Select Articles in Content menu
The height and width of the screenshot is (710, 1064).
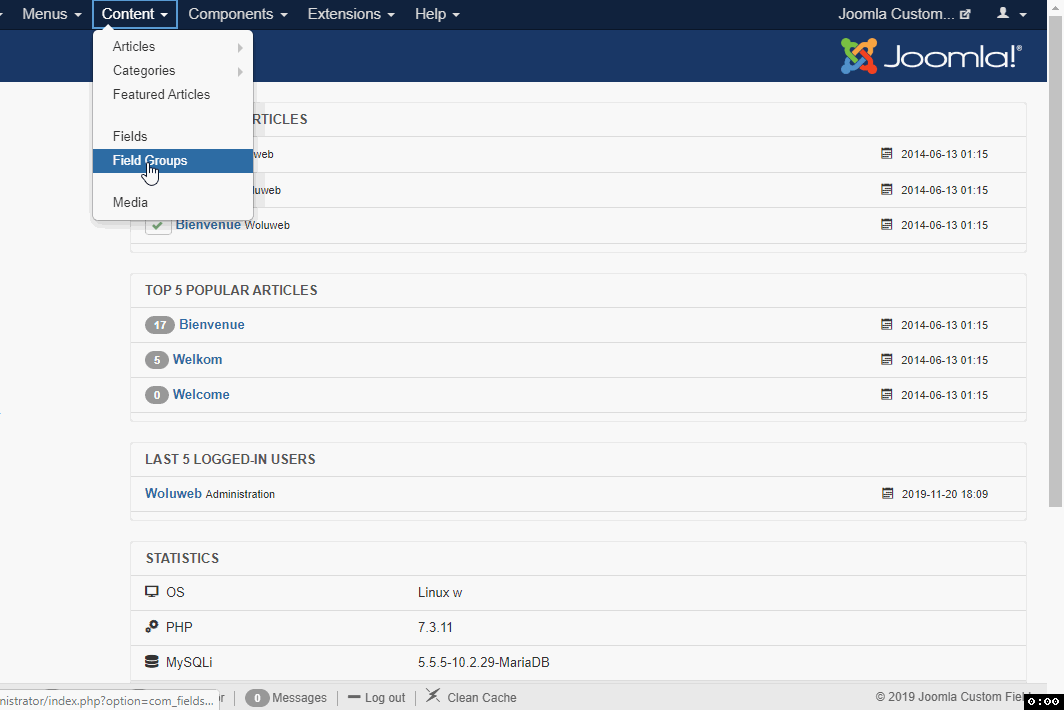(134, 46)
